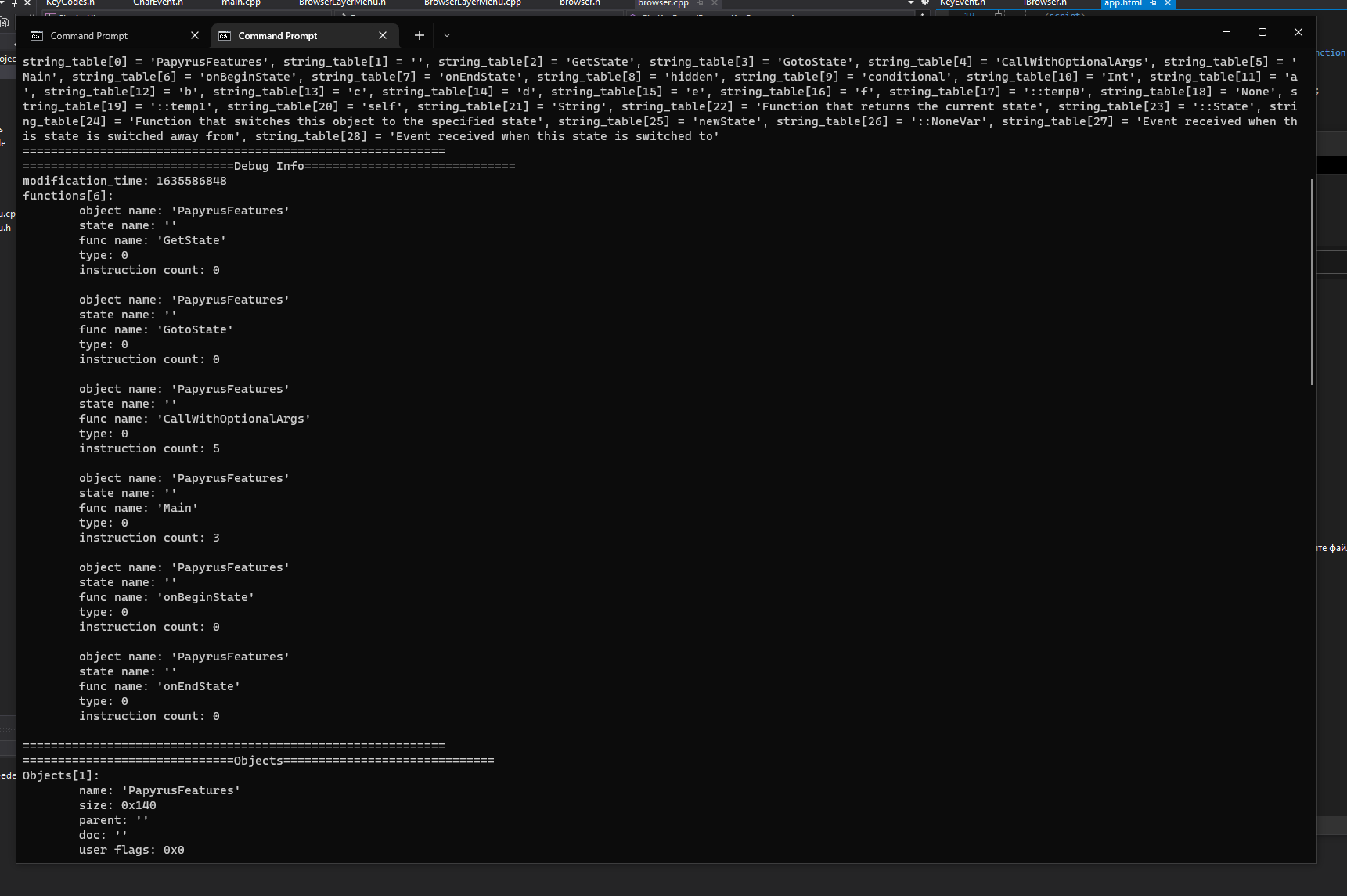Click the 'instruction count: 5' line
The image size is (1347, 896).
[x=149, y=448]
